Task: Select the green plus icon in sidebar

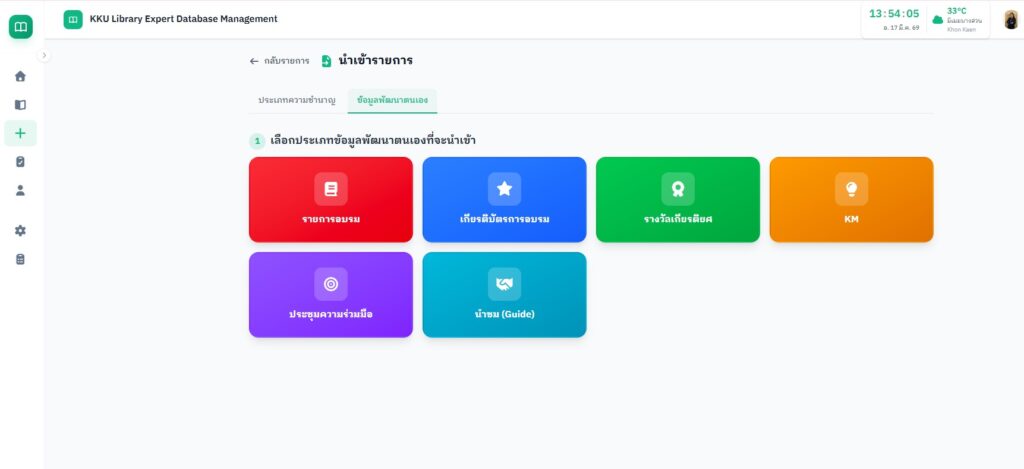Action: pos(20,133)
